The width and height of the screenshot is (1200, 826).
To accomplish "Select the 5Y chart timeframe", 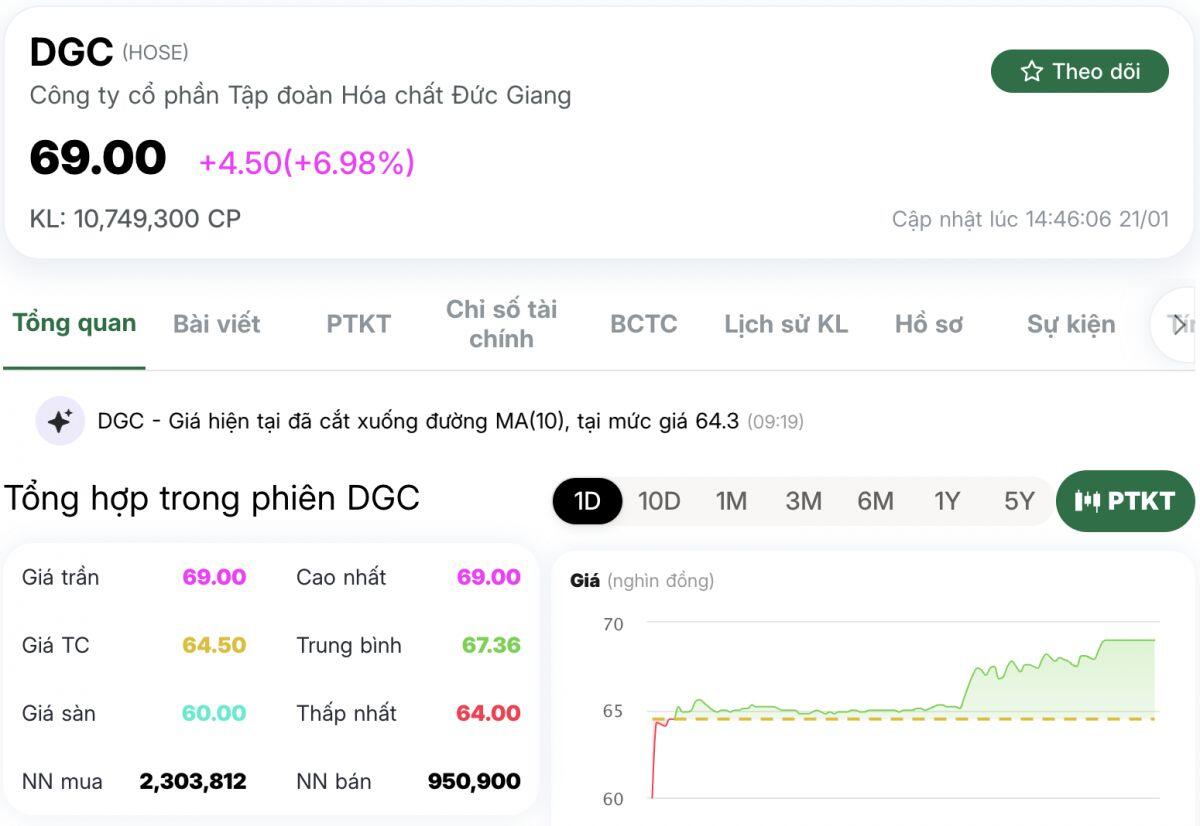I will tap(1018, 501).
